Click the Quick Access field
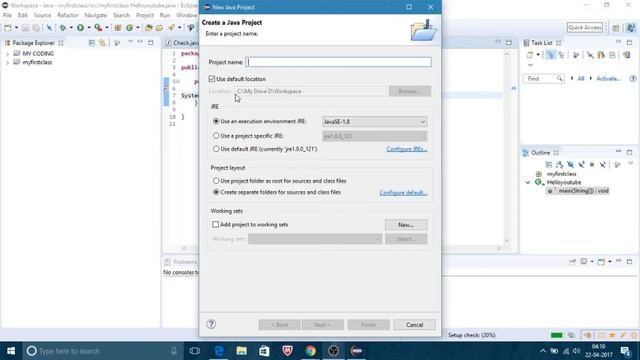Viewport: 640px width, 360px height. pyautogui.click(x=584, y=27)
